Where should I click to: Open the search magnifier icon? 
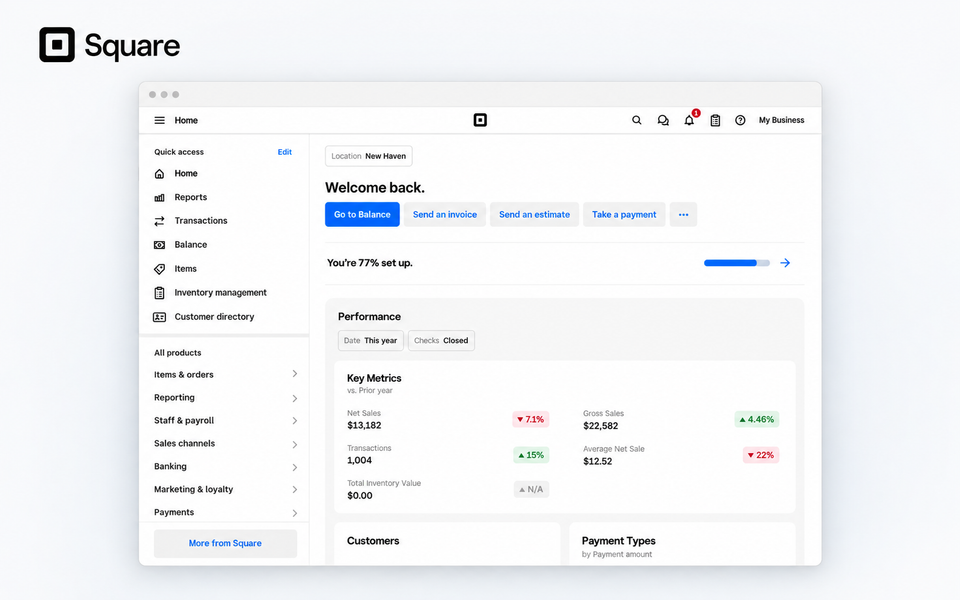pyautogui.click(x=637, y=120)
